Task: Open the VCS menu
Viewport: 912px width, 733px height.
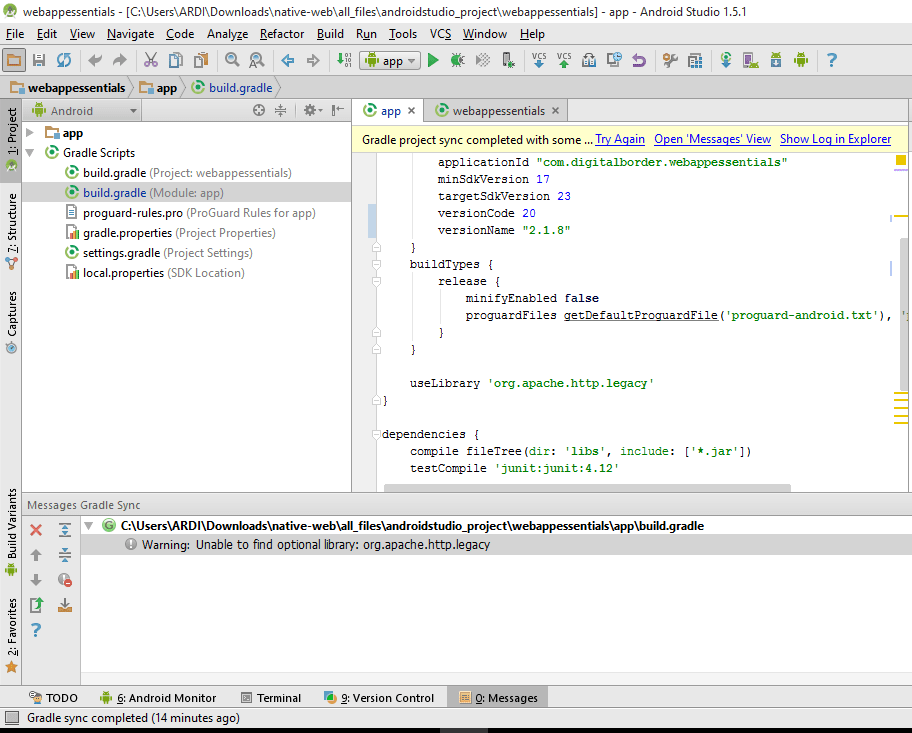Action: pos(440,34)
